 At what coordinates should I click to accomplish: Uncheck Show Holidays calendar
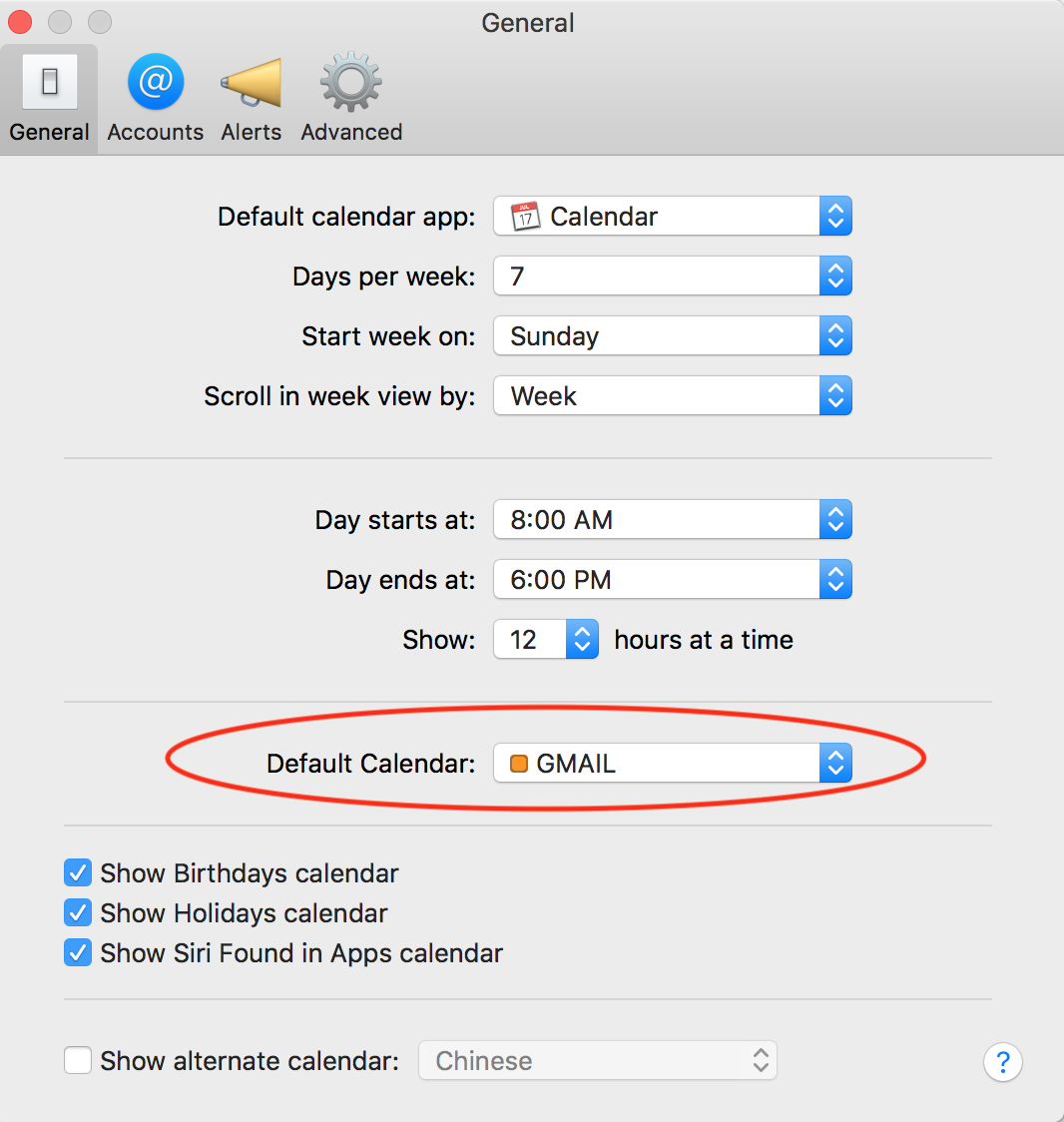pos(77,912)
